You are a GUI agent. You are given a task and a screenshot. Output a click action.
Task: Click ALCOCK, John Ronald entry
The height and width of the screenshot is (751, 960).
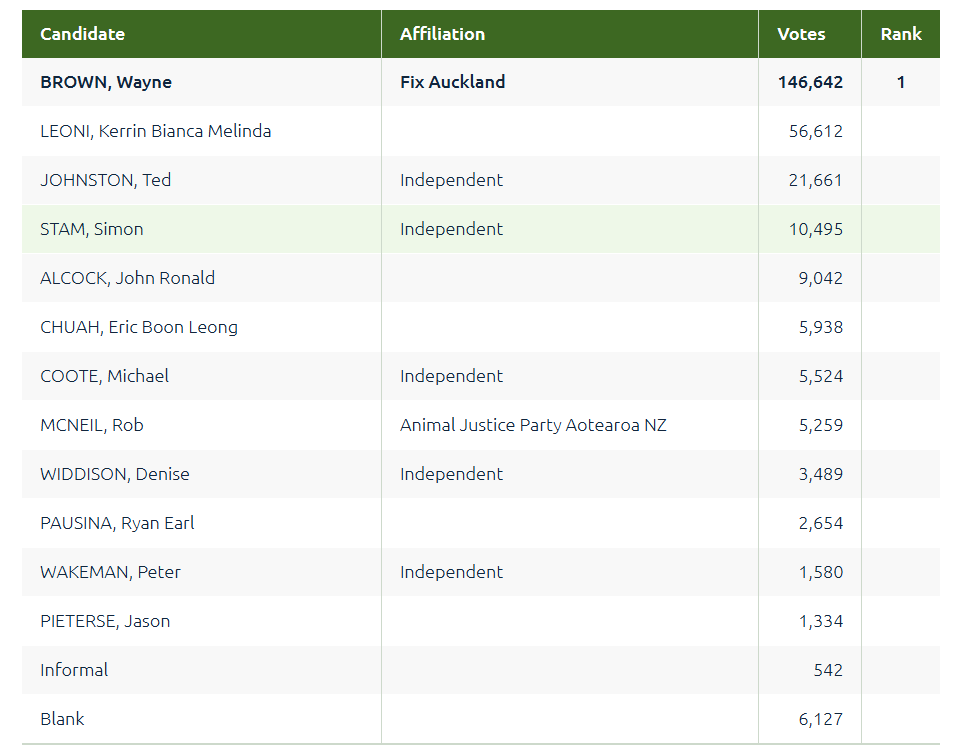(127, 278)
